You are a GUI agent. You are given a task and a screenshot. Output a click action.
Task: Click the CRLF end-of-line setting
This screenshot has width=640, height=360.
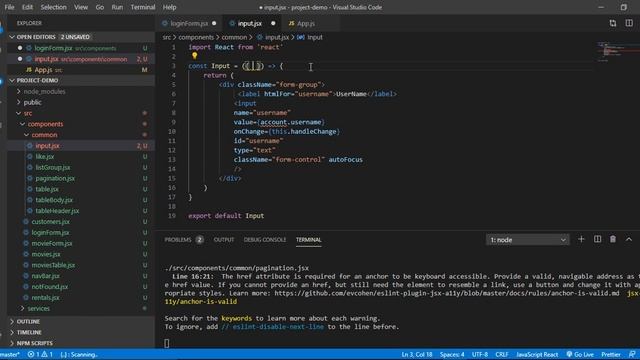click(x=502, y=354)
